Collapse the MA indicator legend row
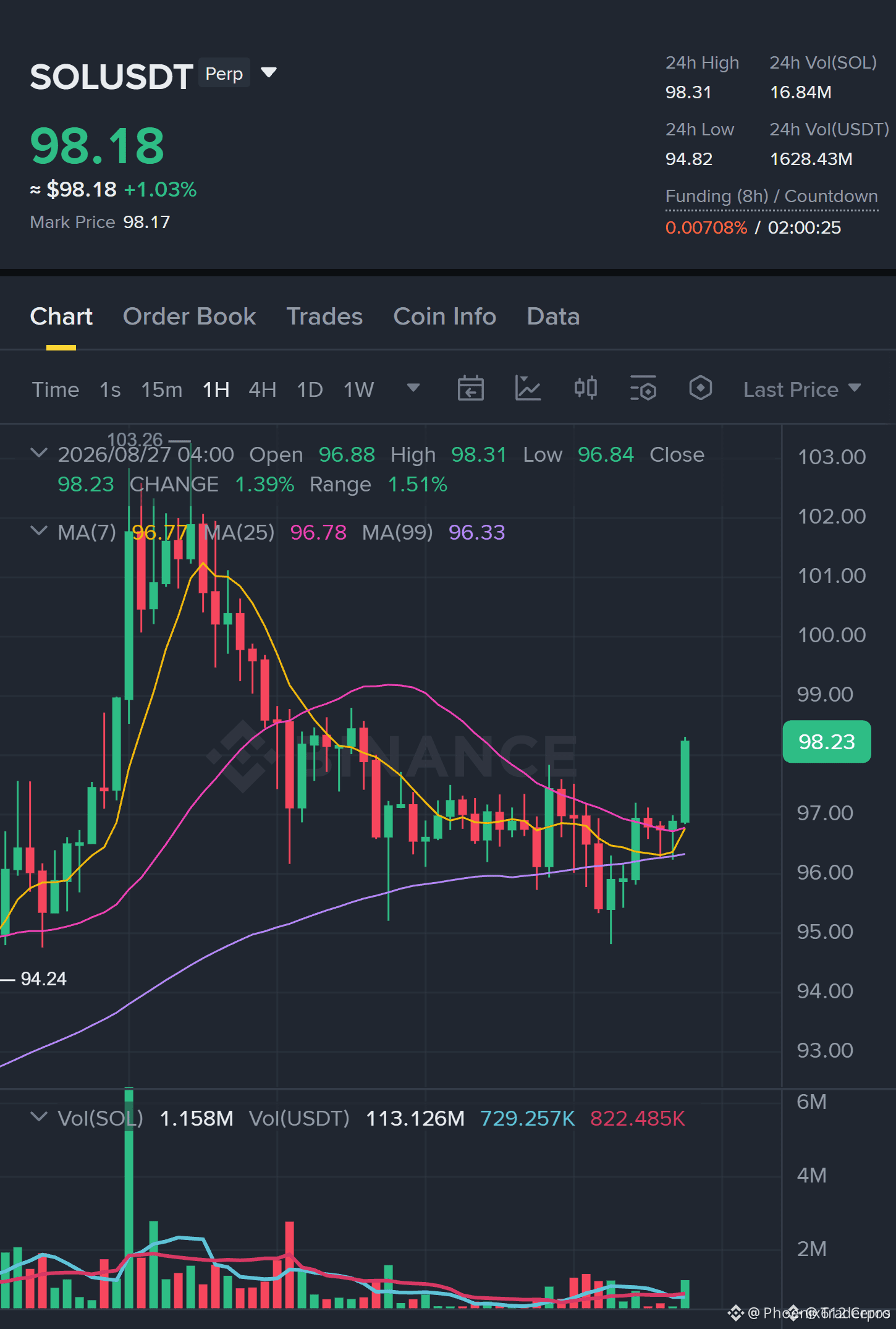 point(38,531)
